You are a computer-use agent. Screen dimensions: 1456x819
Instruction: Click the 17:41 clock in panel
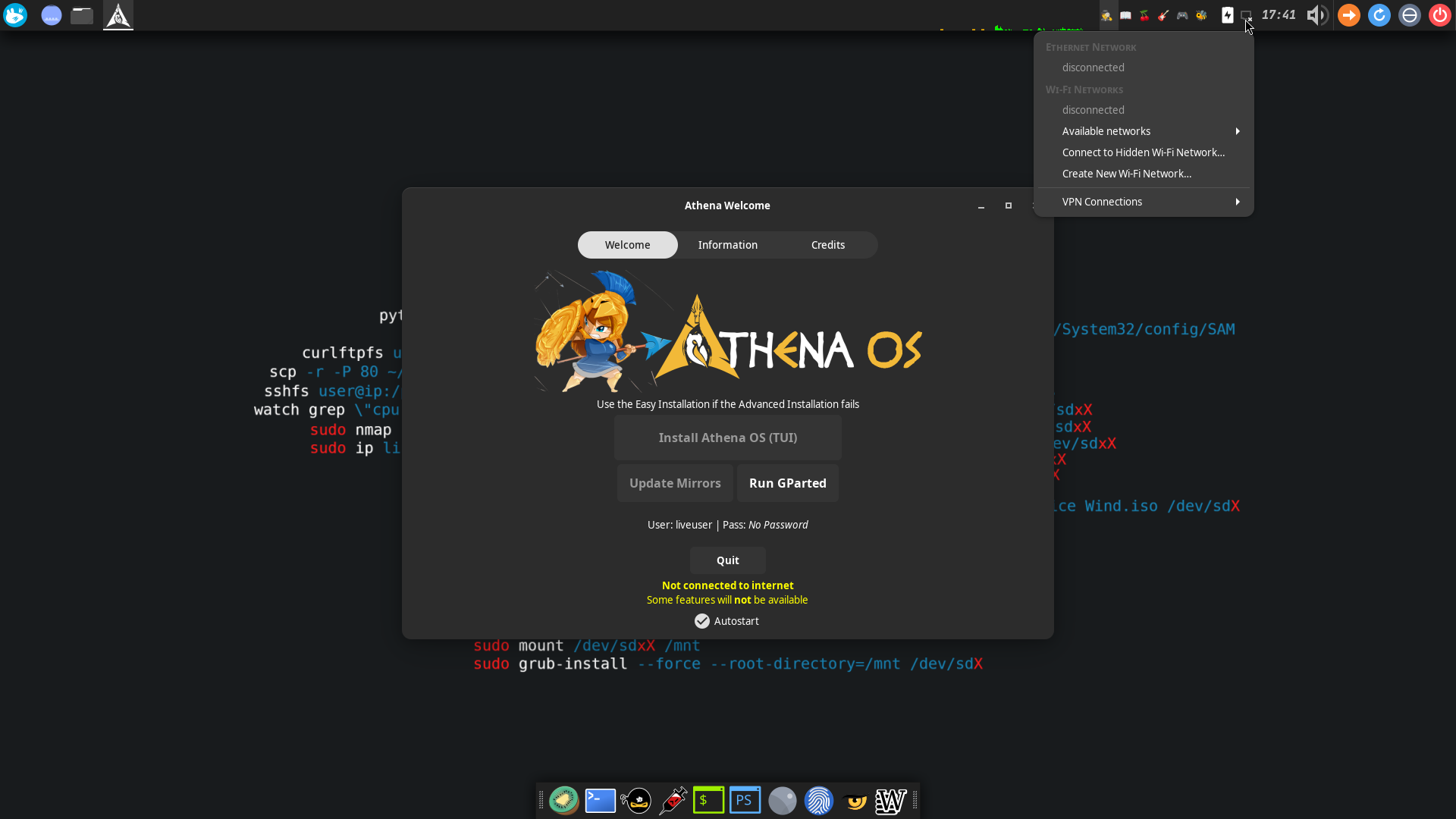click(1279, 15)
